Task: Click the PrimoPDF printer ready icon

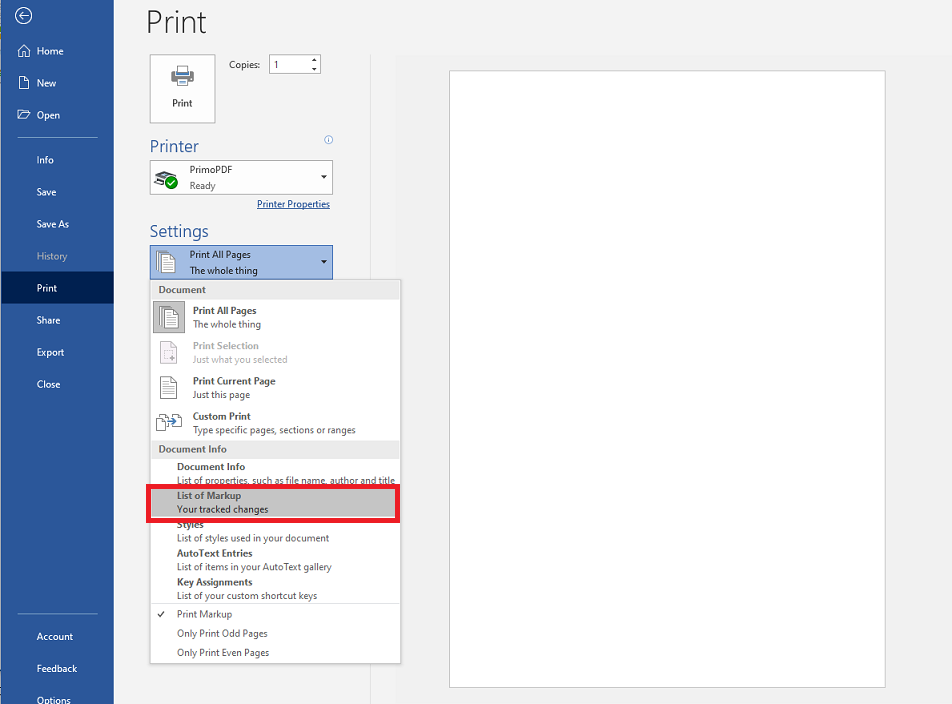Action: click(x=166, y=178)
